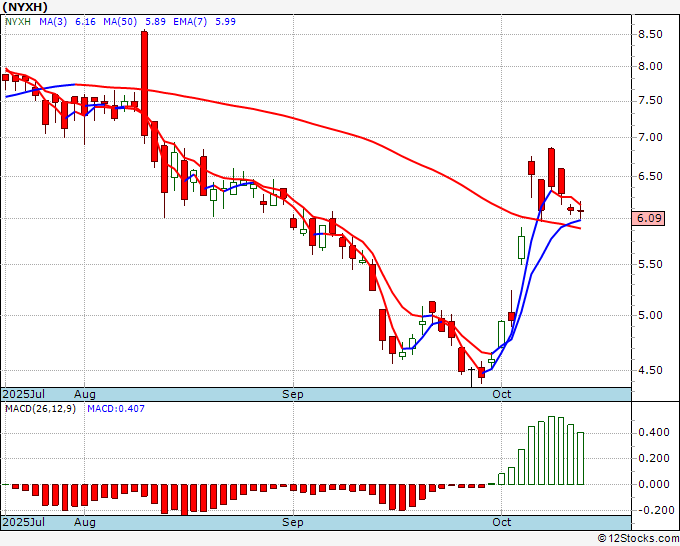The image size is (680, 546).
Task: Click the 0.400 MACD axis label
Action: (x=654, y=432)
